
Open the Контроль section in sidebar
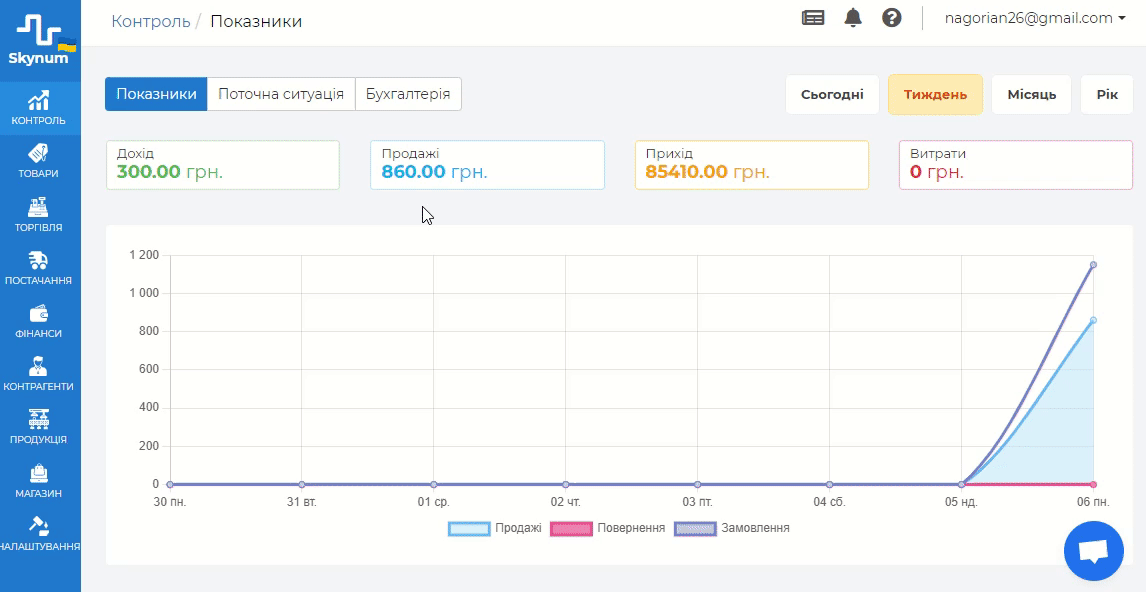pyautogui.click(x=40, y=108)
